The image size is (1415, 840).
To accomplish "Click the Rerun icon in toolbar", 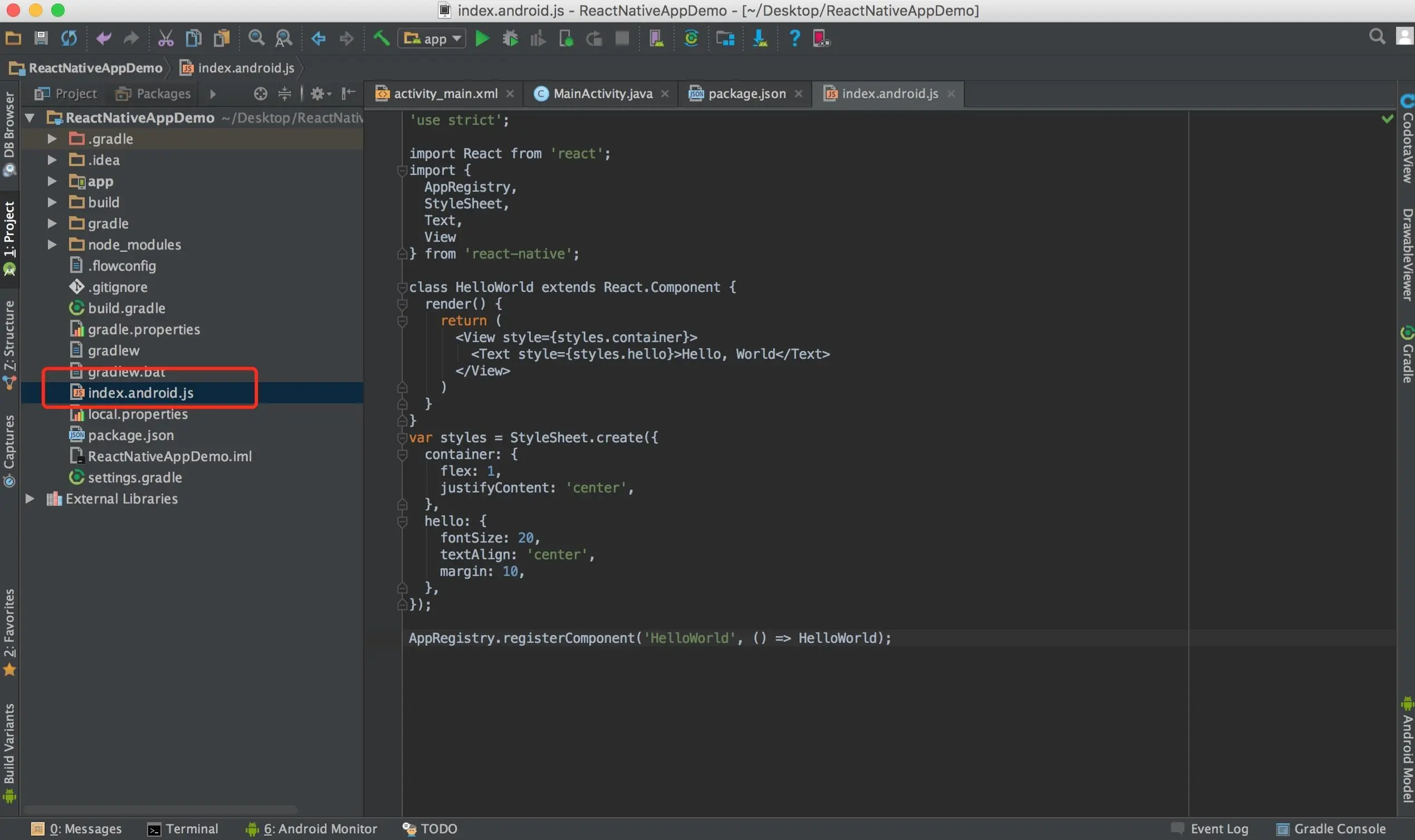I will point(594,38).
